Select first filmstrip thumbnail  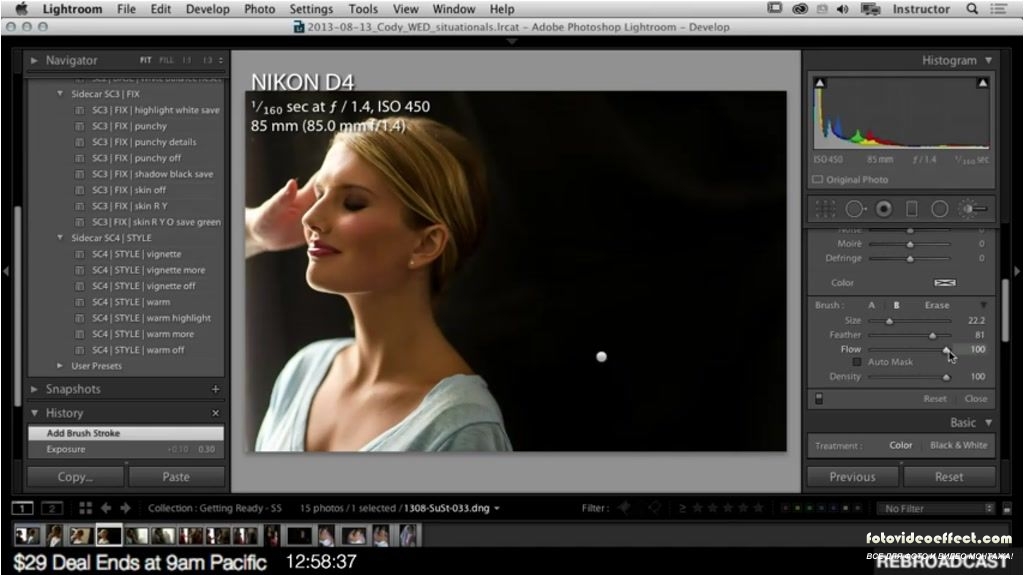point(27,536)
